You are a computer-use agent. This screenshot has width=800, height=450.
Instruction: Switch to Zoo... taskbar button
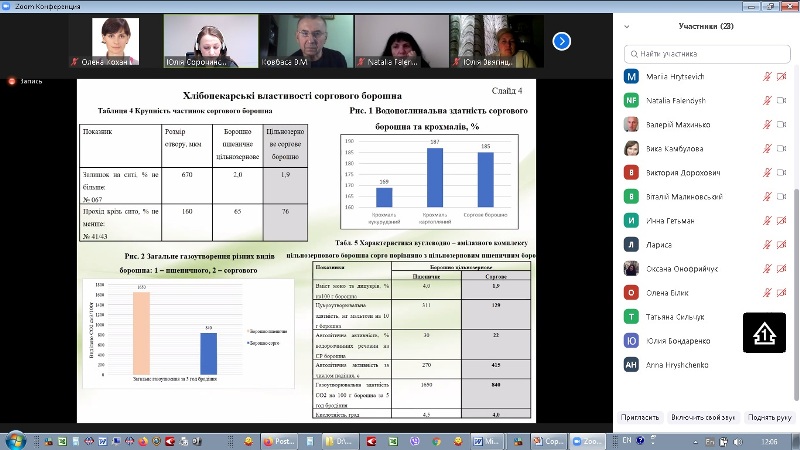(587, 441)
